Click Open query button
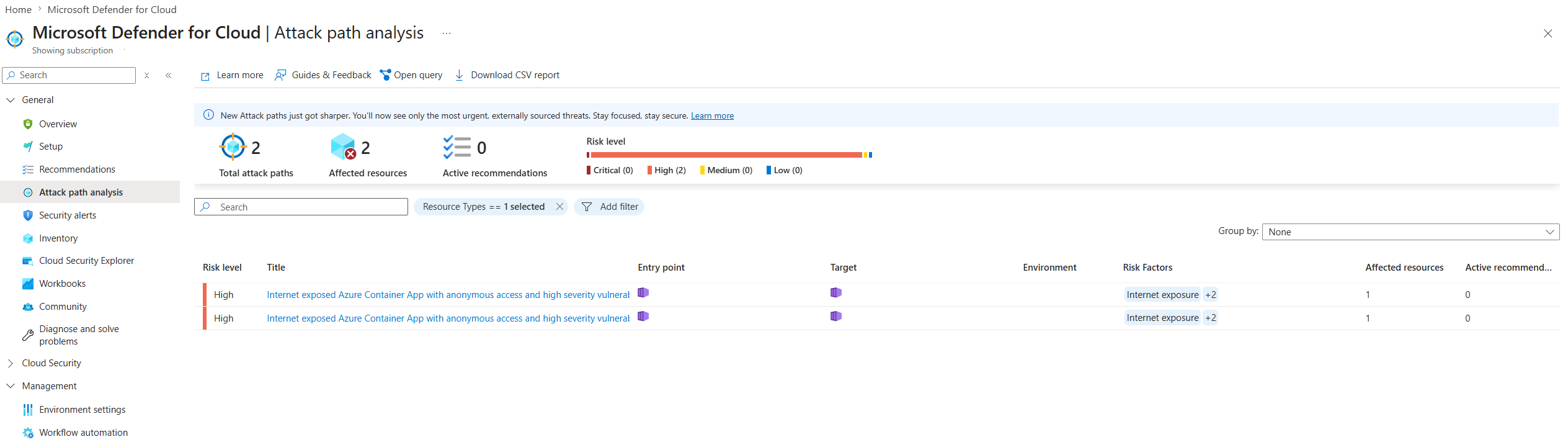The image size is (1568, 442). (x=411, y=75)
